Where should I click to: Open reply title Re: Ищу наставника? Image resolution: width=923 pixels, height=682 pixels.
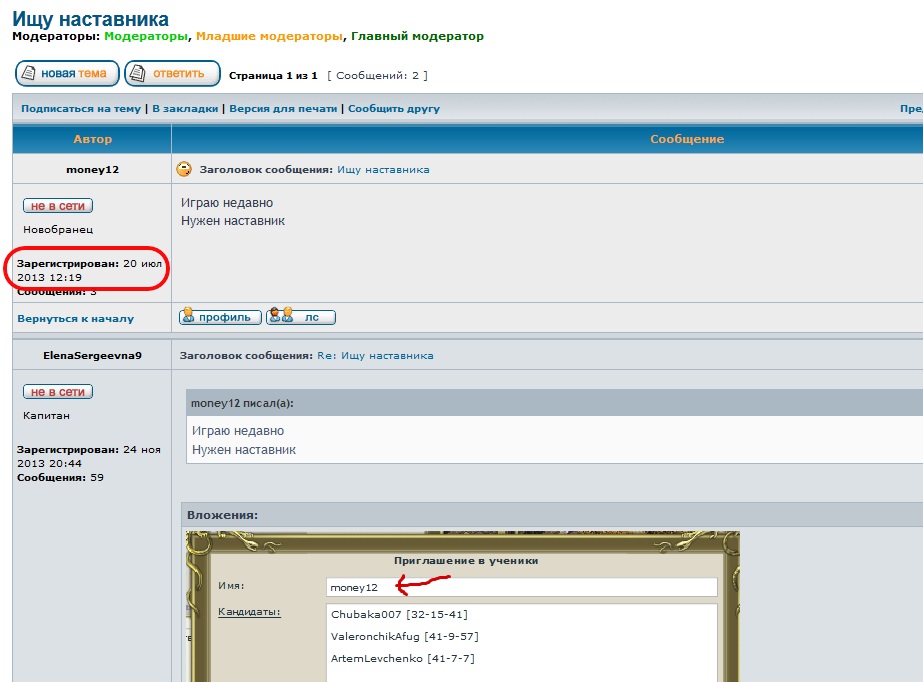[x=375, y=355]
